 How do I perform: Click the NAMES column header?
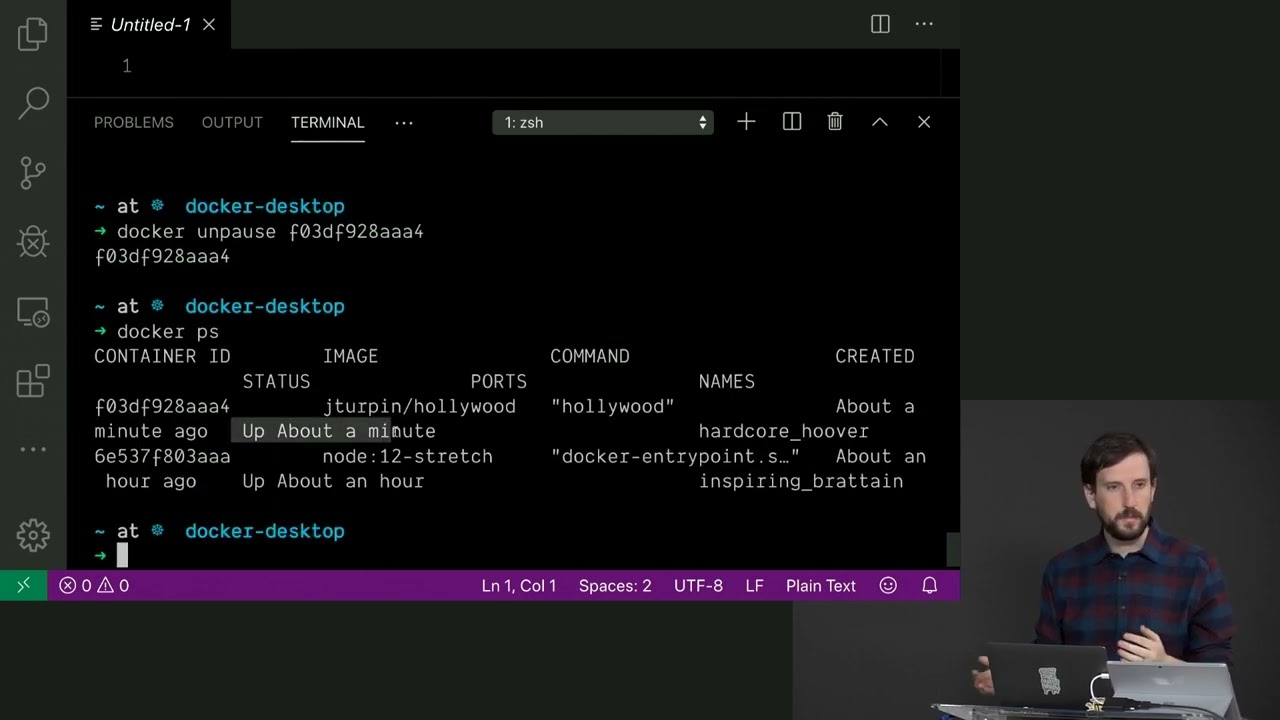tap(727, 381)
